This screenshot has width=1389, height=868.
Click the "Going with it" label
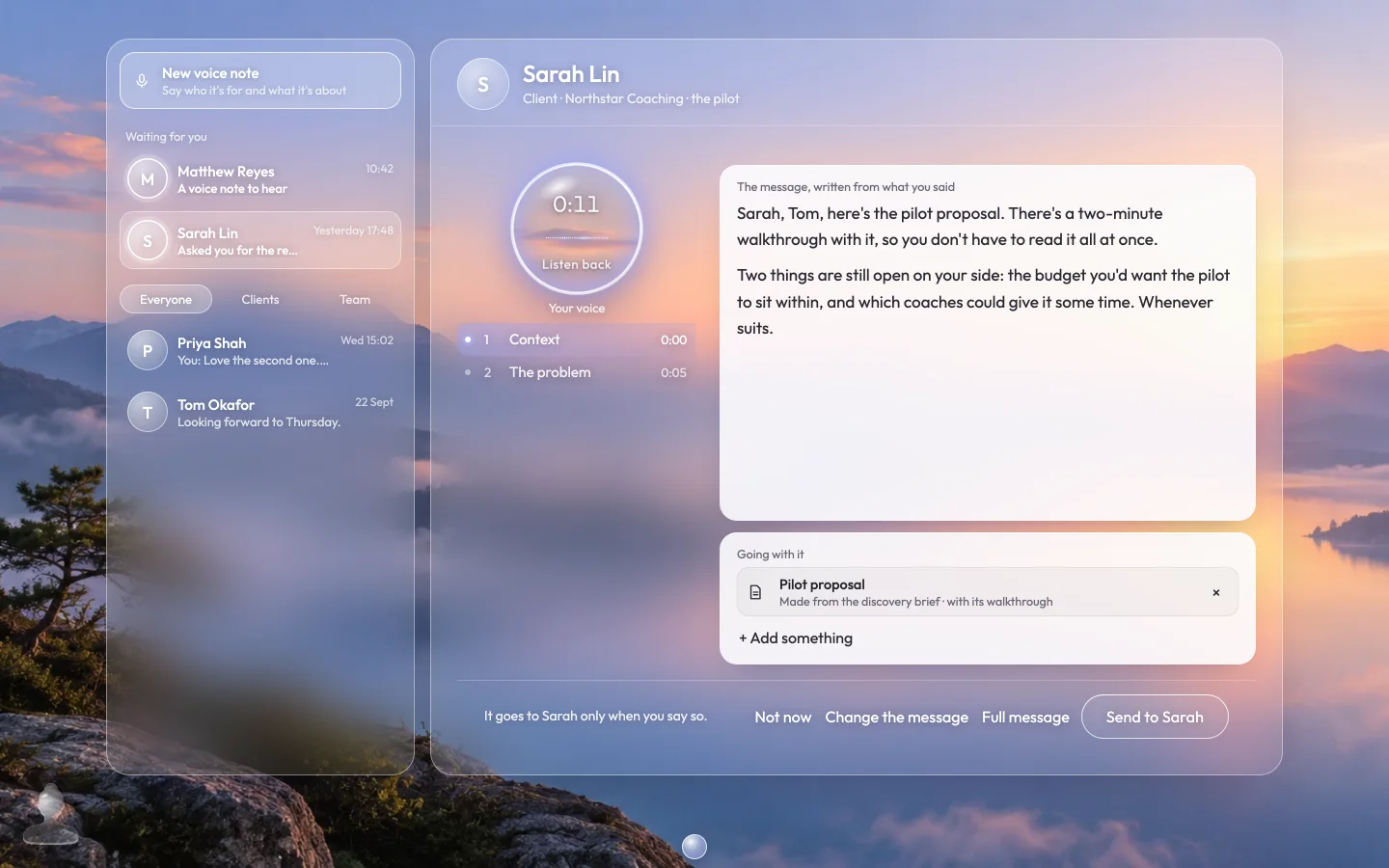coord(770,555)
